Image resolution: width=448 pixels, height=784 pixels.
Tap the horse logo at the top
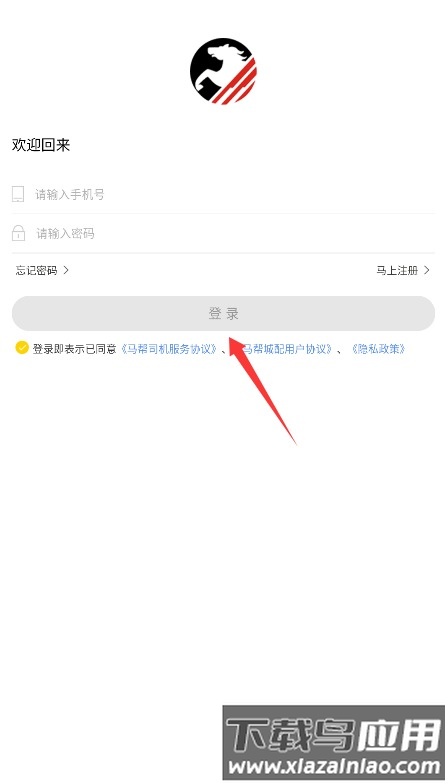pos(223,72)
